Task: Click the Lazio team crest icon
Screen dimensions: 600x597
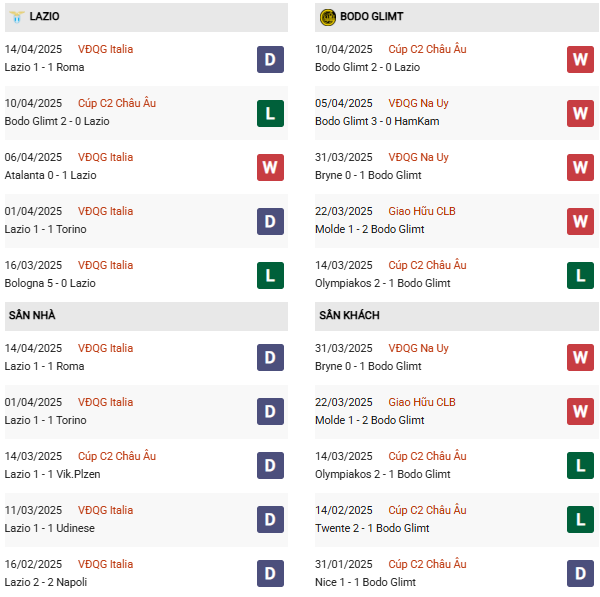Action: click(x=17, y=17)
